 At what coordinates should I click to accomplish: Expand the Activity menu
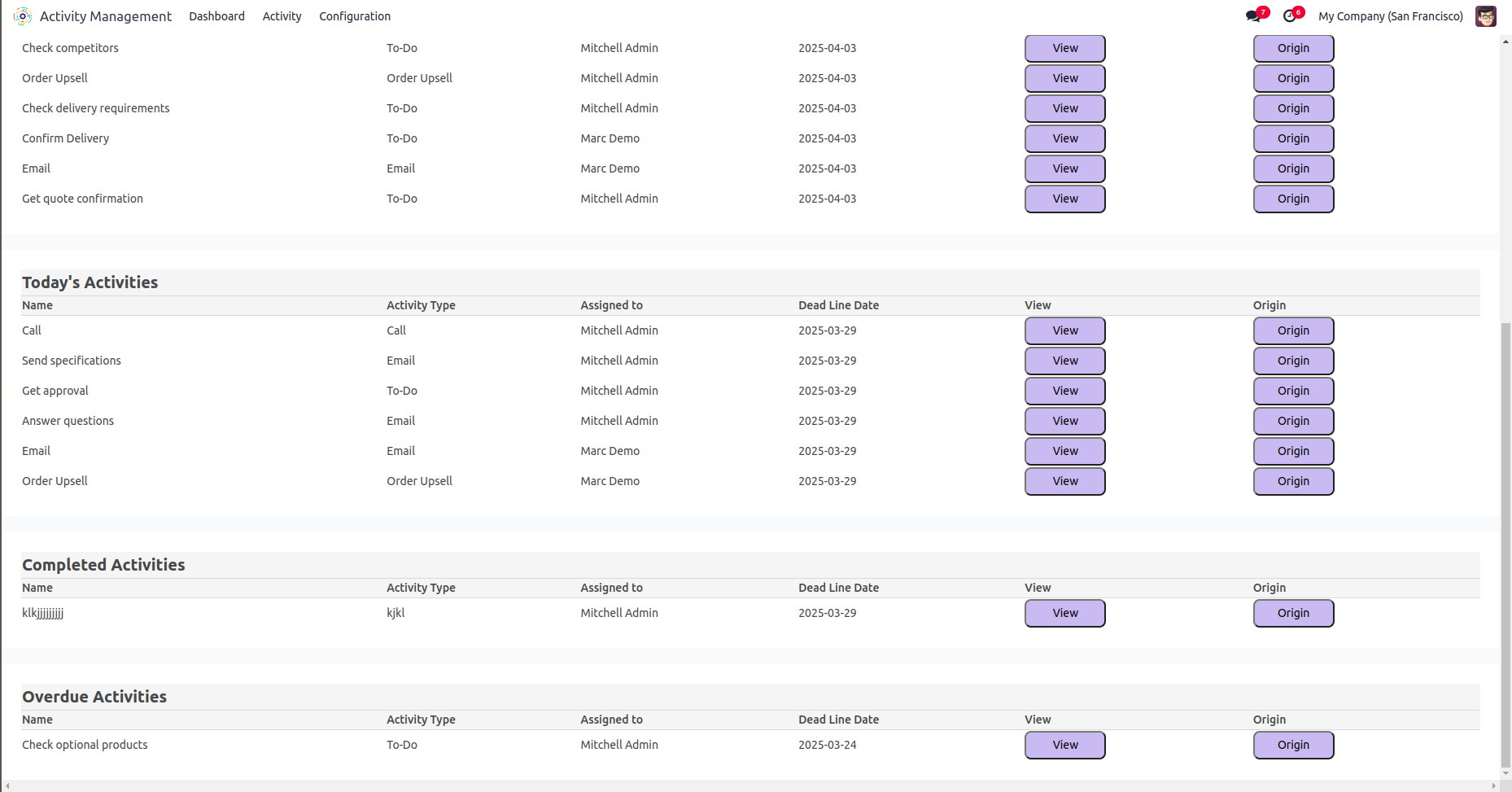click(282, 16)
